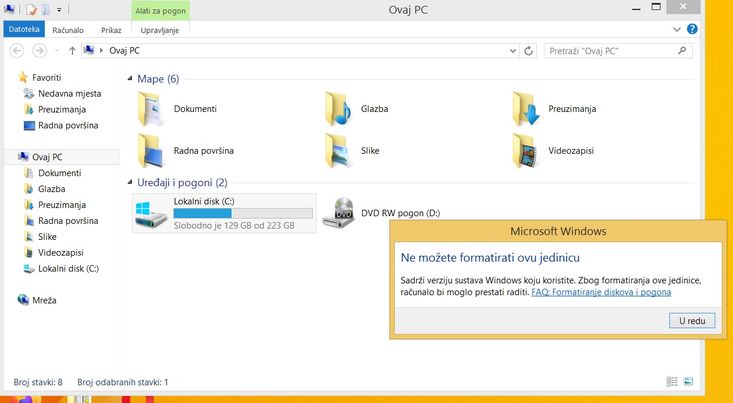Click the search magnifier icon

click(683, 50)
